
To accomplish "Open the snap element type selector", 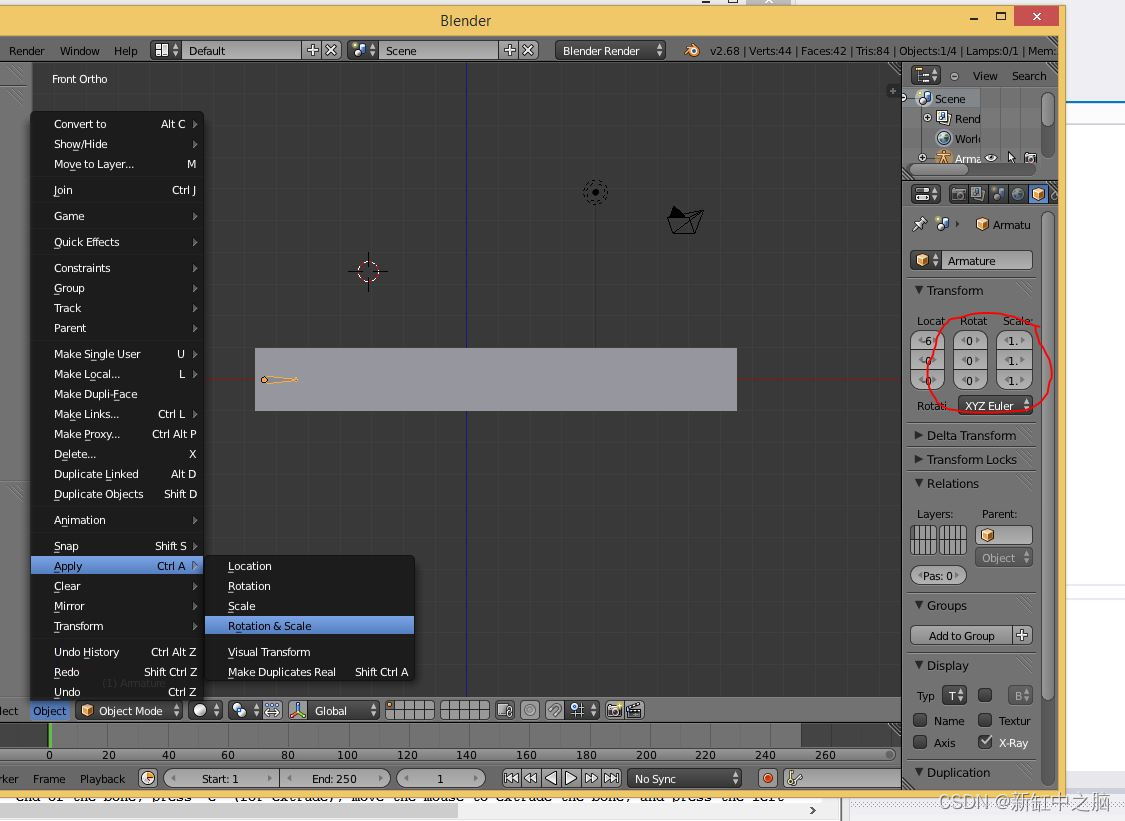I will point(583,710).
